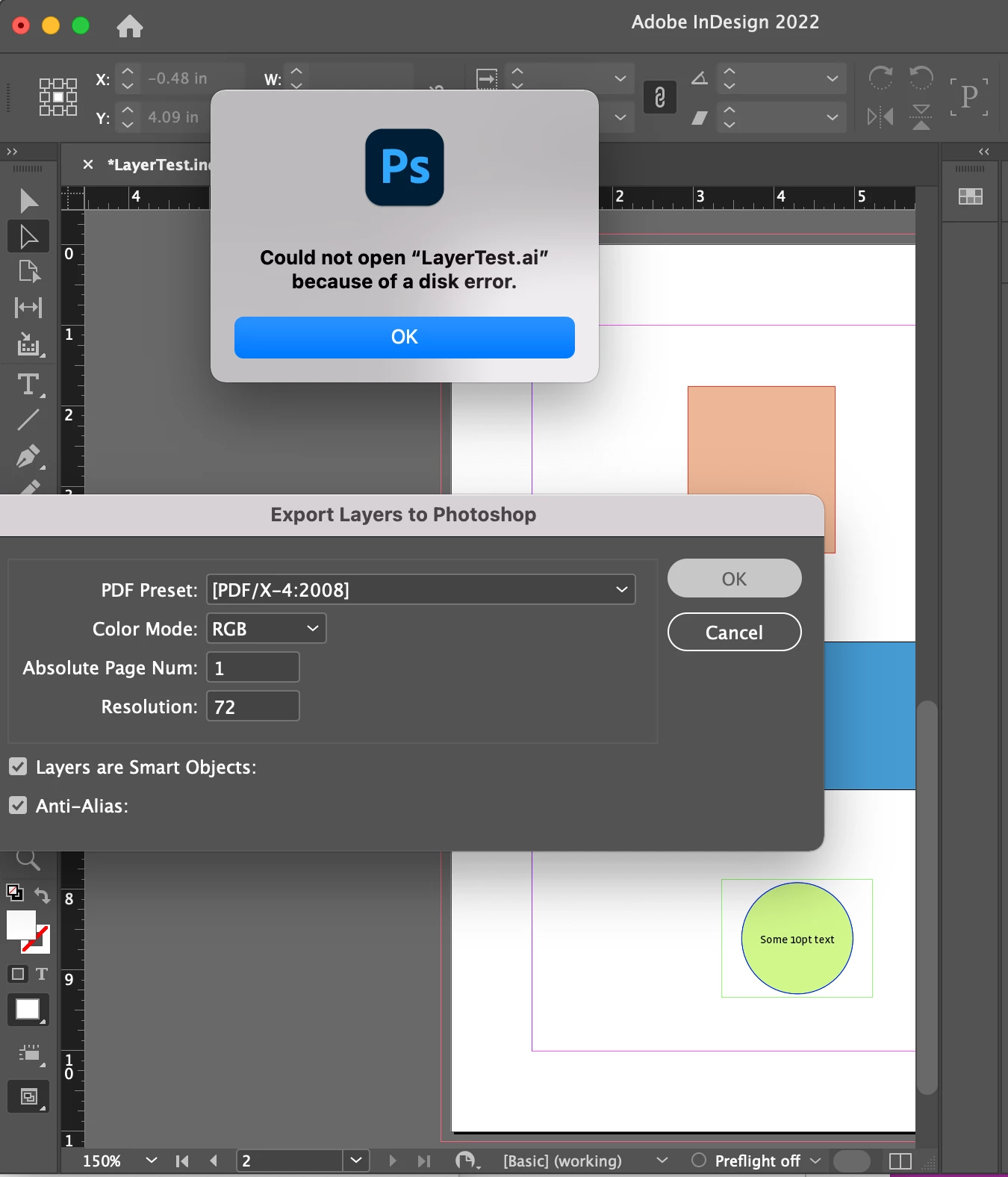Select the Gap tool
Viewport: 1008px width, 1177px height.
click(x=28, y=307)
